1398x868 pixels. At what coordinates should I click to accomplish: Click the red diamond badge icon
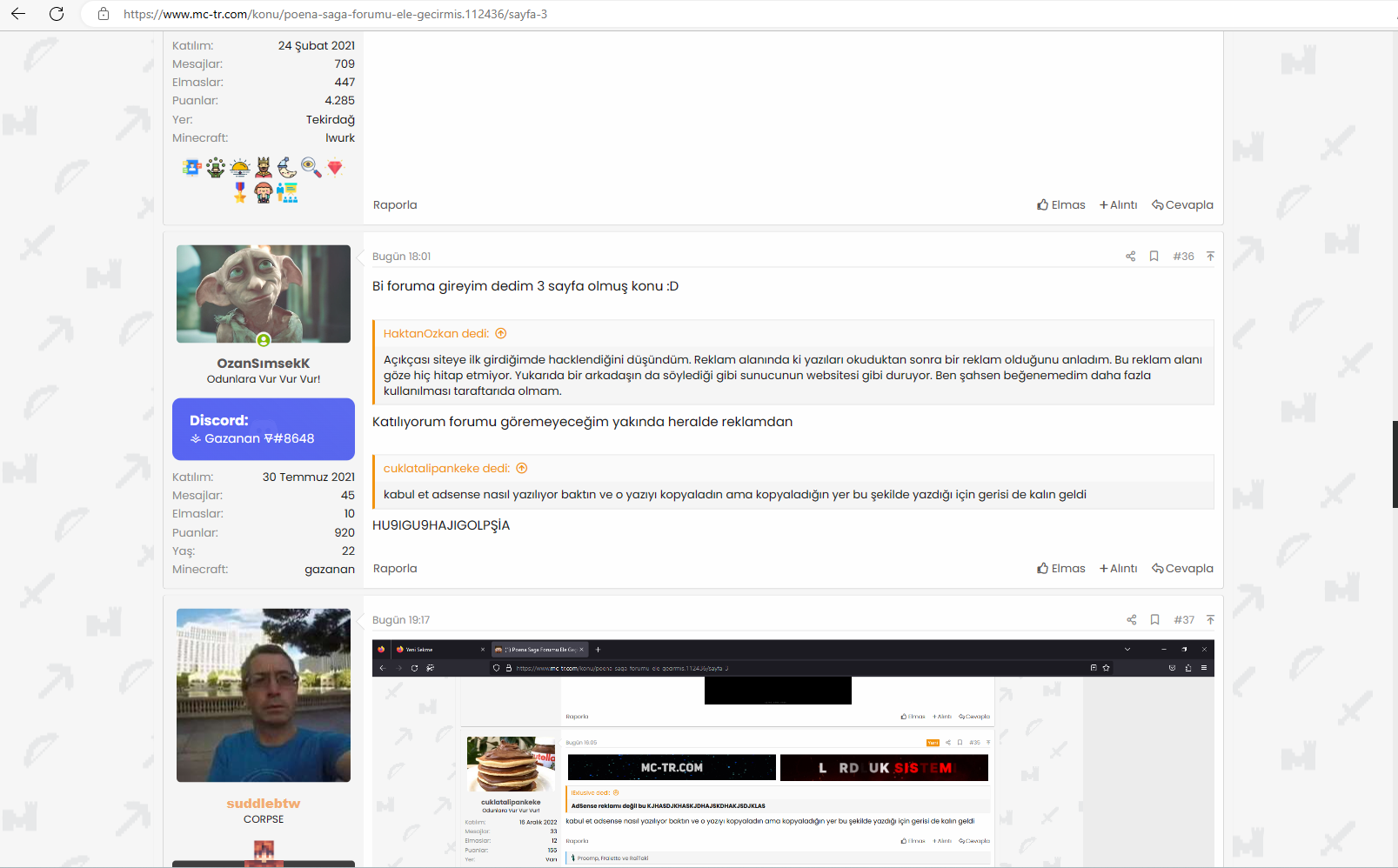335,167
